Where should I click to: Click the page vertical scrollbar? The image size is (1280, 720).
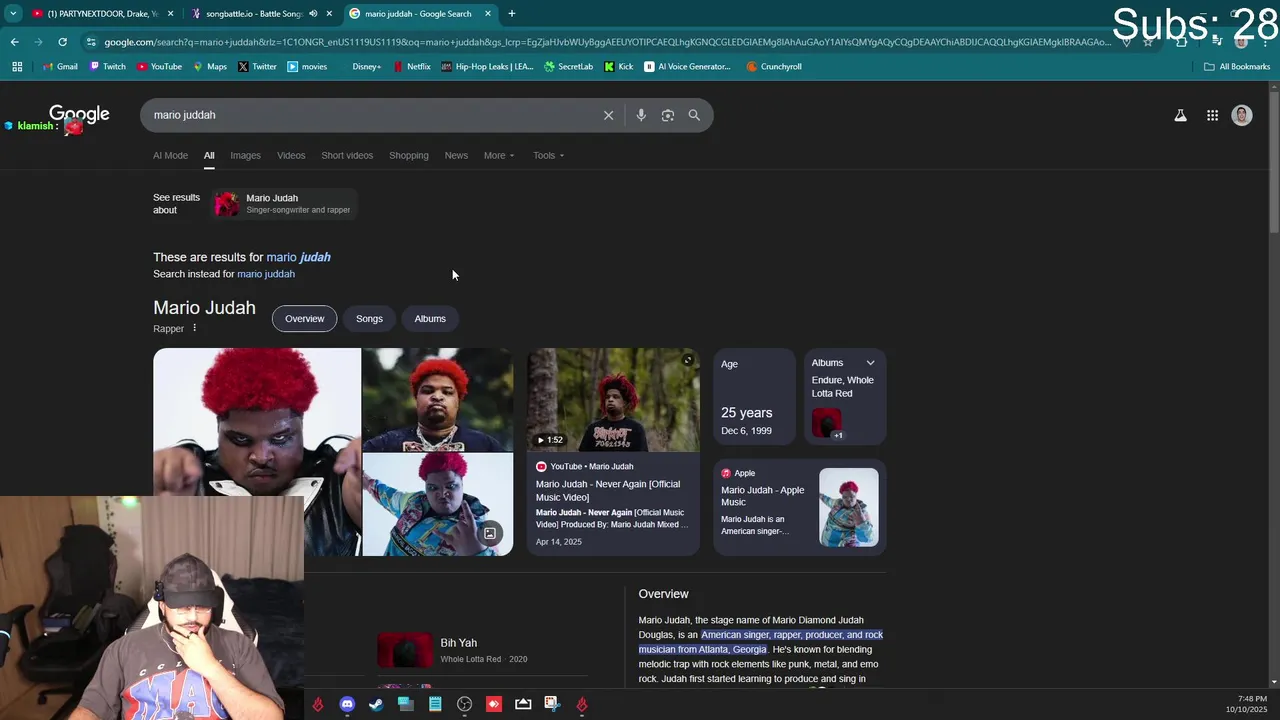pyautogui.click(x=1273, y=165)
